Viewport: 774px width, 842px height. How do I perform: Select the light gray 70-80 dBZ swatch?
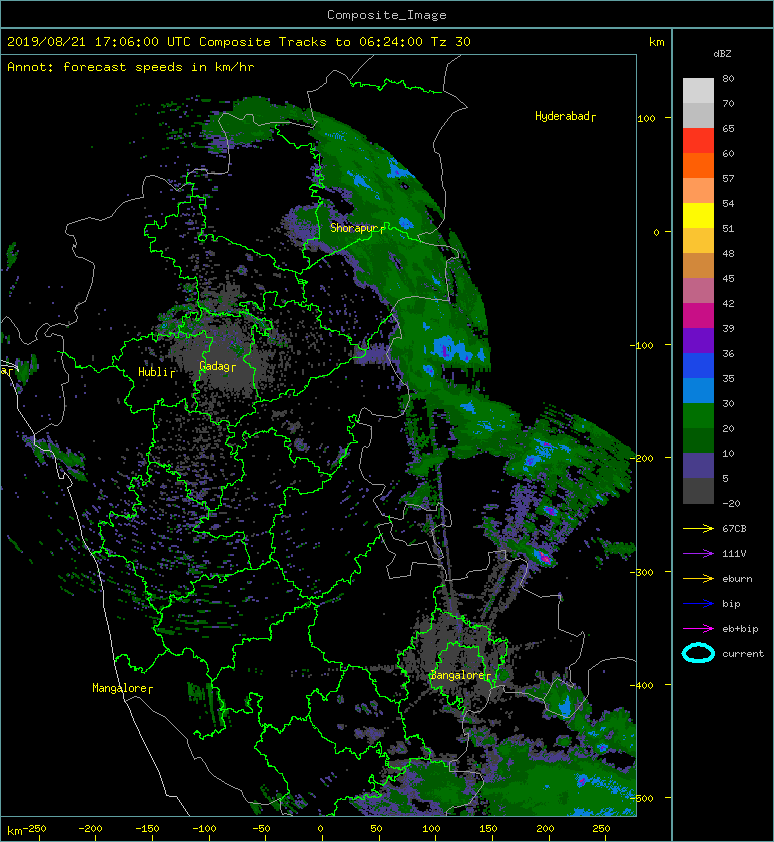point(698,90)
